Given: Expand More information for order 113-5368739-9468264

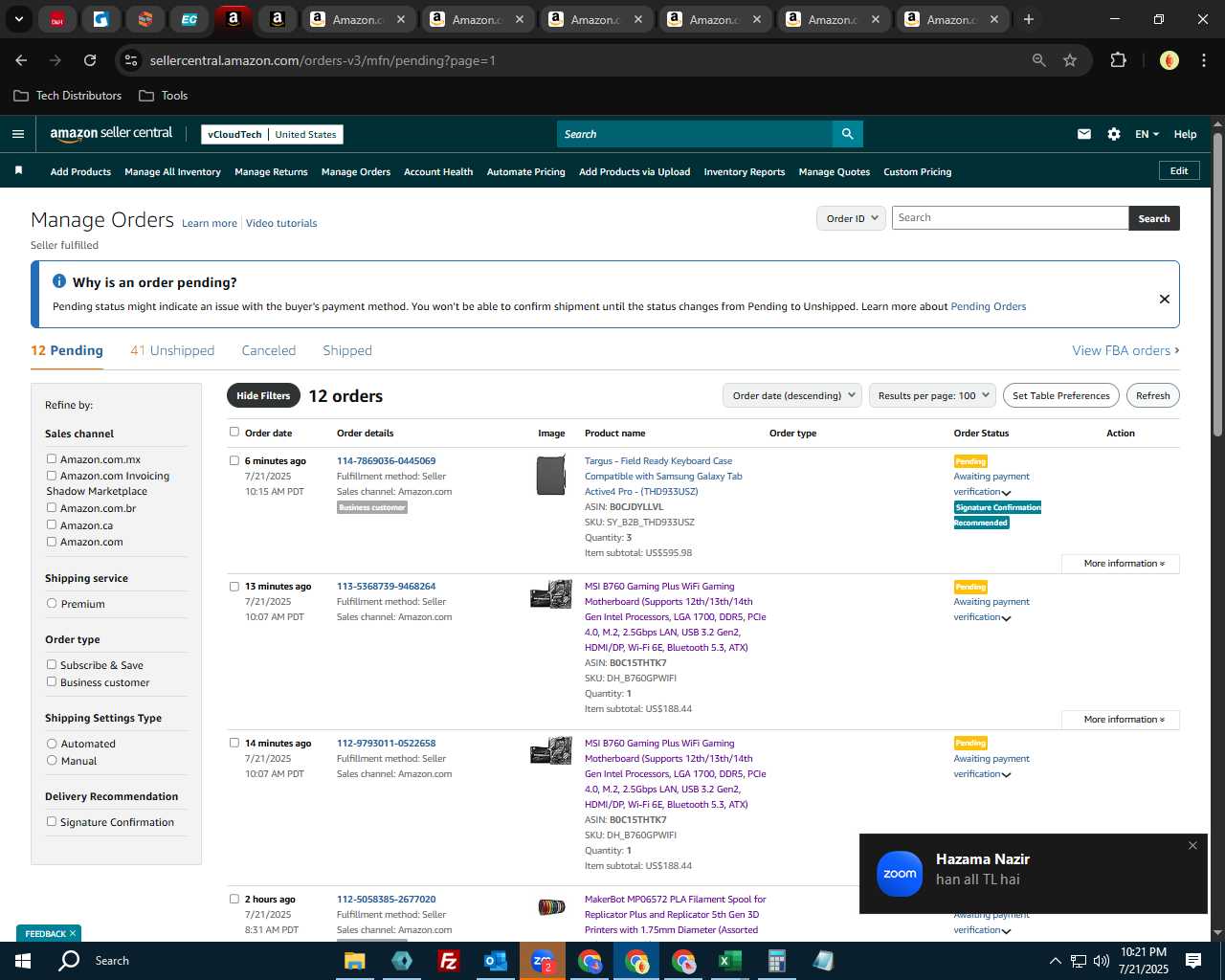Looking at the screenshot, I should click(x=1121, y=720).
